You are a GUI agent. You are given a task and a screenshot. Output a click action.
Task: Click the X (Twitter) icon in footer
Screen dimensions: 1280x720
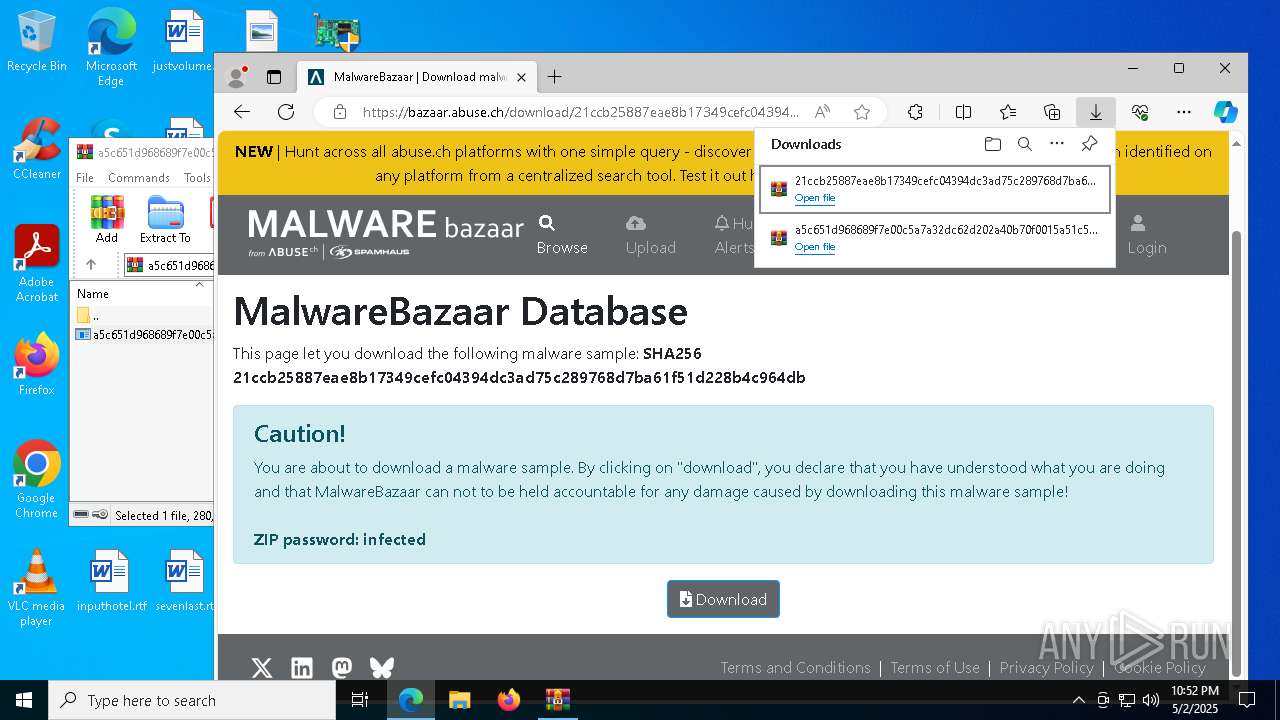point(261,668)
